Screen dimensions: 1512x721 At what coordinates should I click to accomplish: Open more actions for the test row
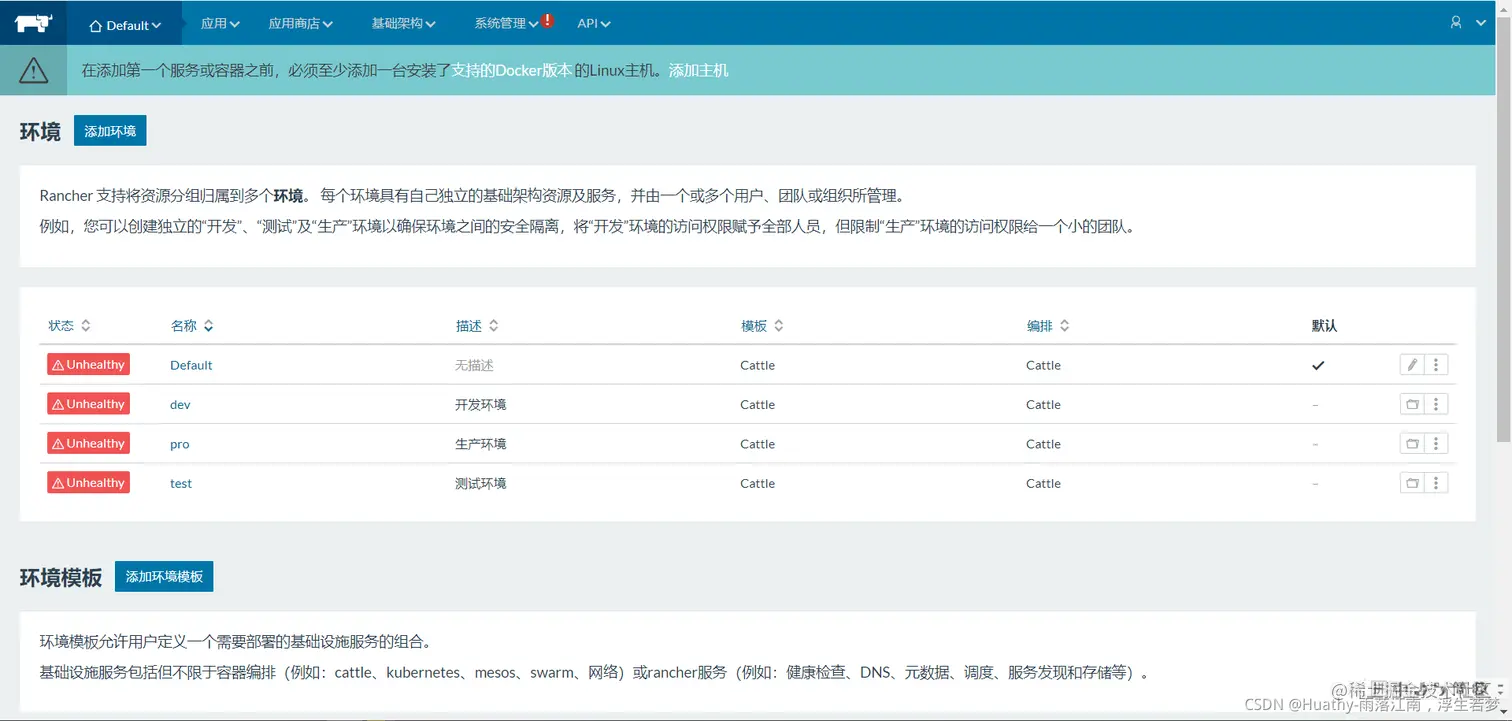pyautogui.click(x=1436, y=483)
